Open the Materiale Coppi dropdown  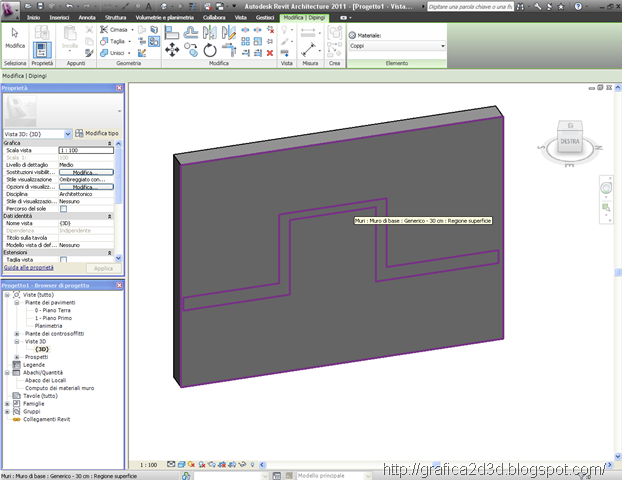click(x=442, y=46)
